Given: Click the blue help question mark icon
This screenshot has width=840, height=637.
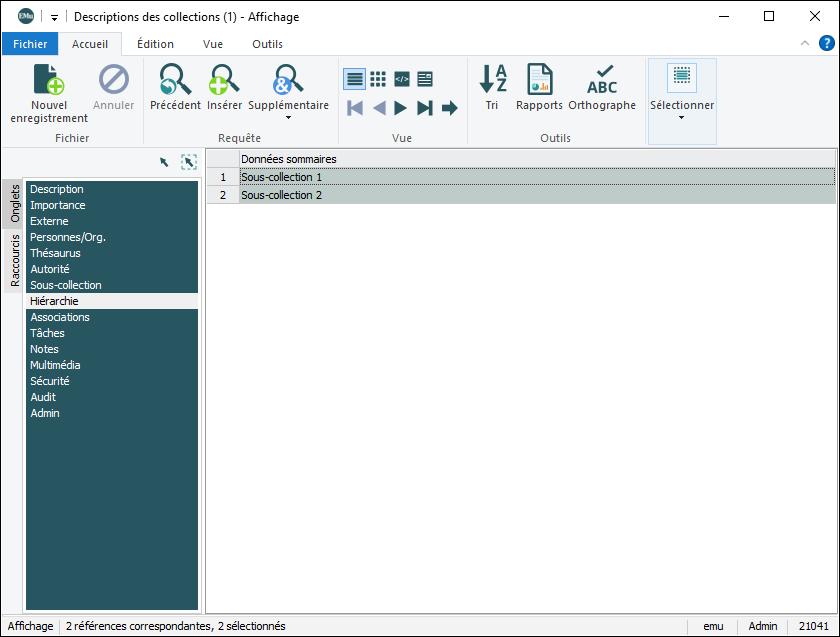Looking at the screenshot, I should (x=827, y=43).
